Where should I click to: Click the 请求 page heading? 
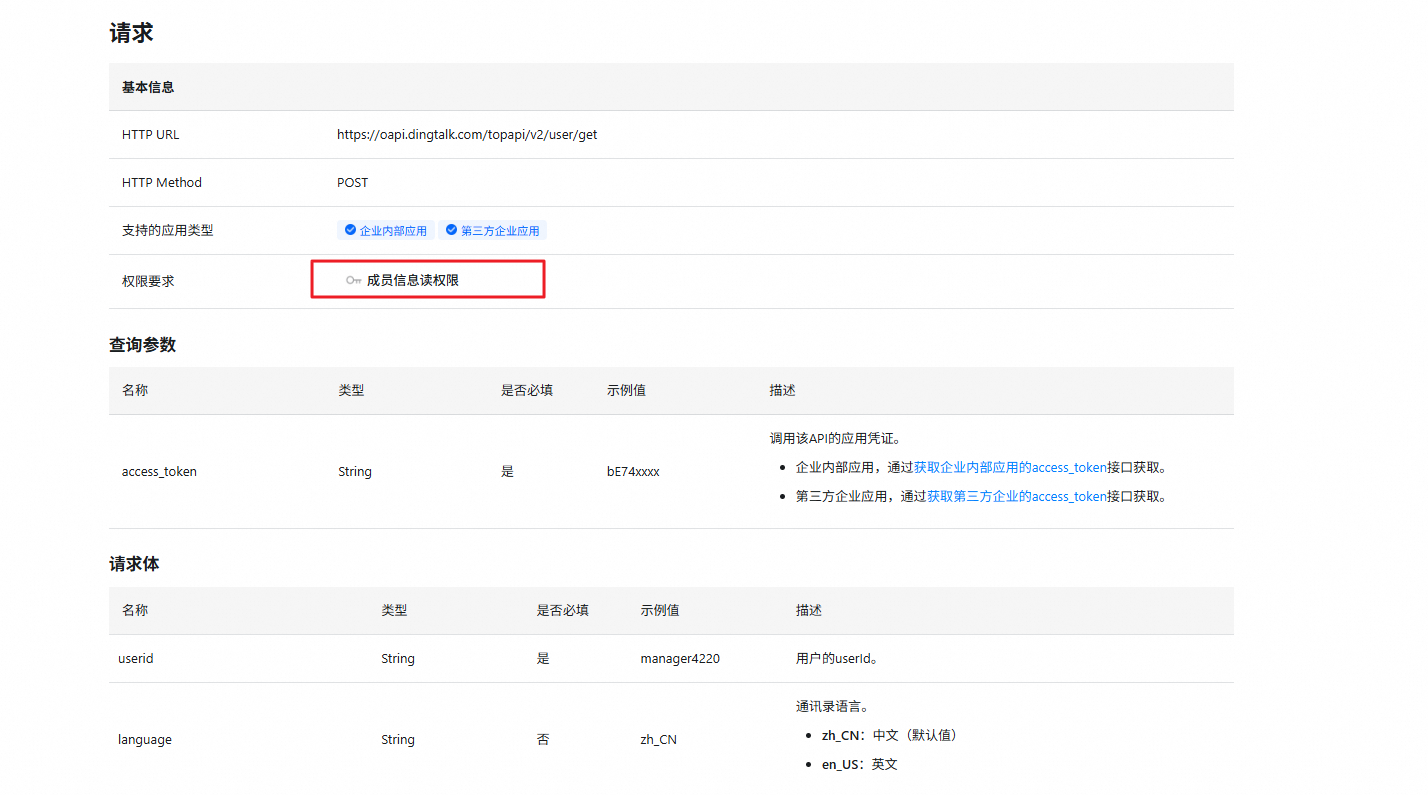(x=131, y=32)
